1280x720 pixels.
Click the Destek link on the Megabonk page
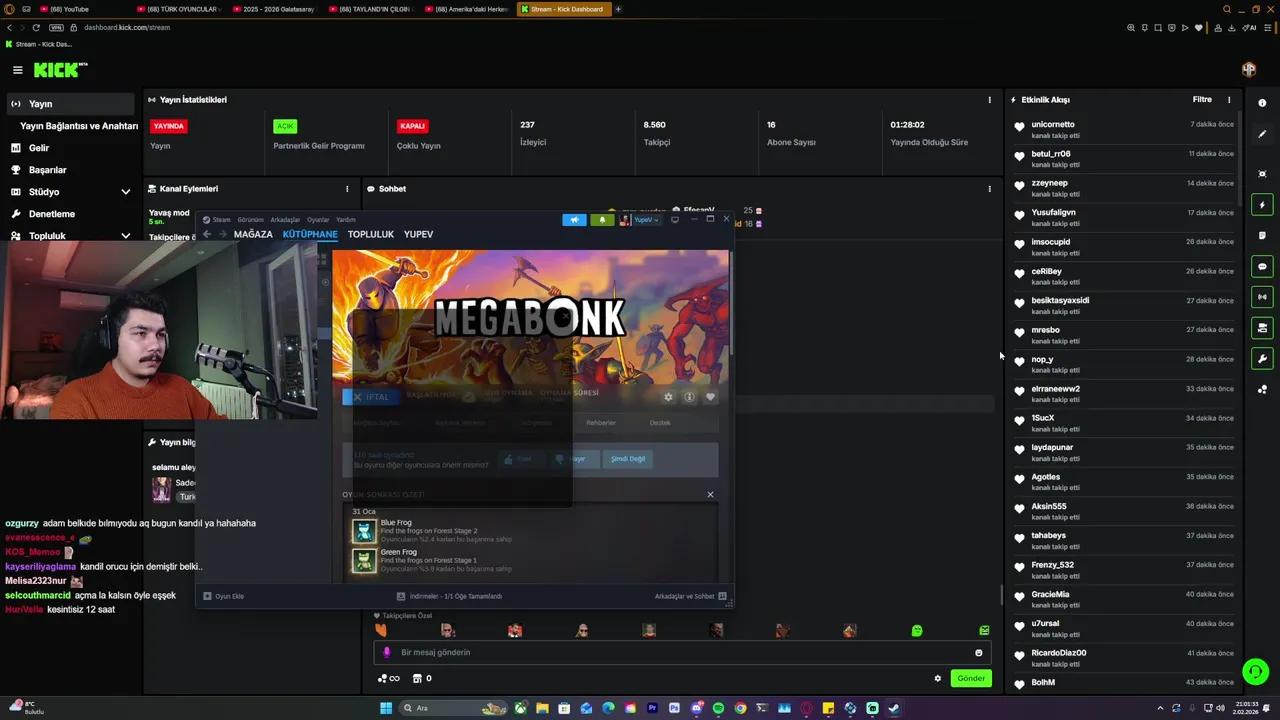(660, 423)
